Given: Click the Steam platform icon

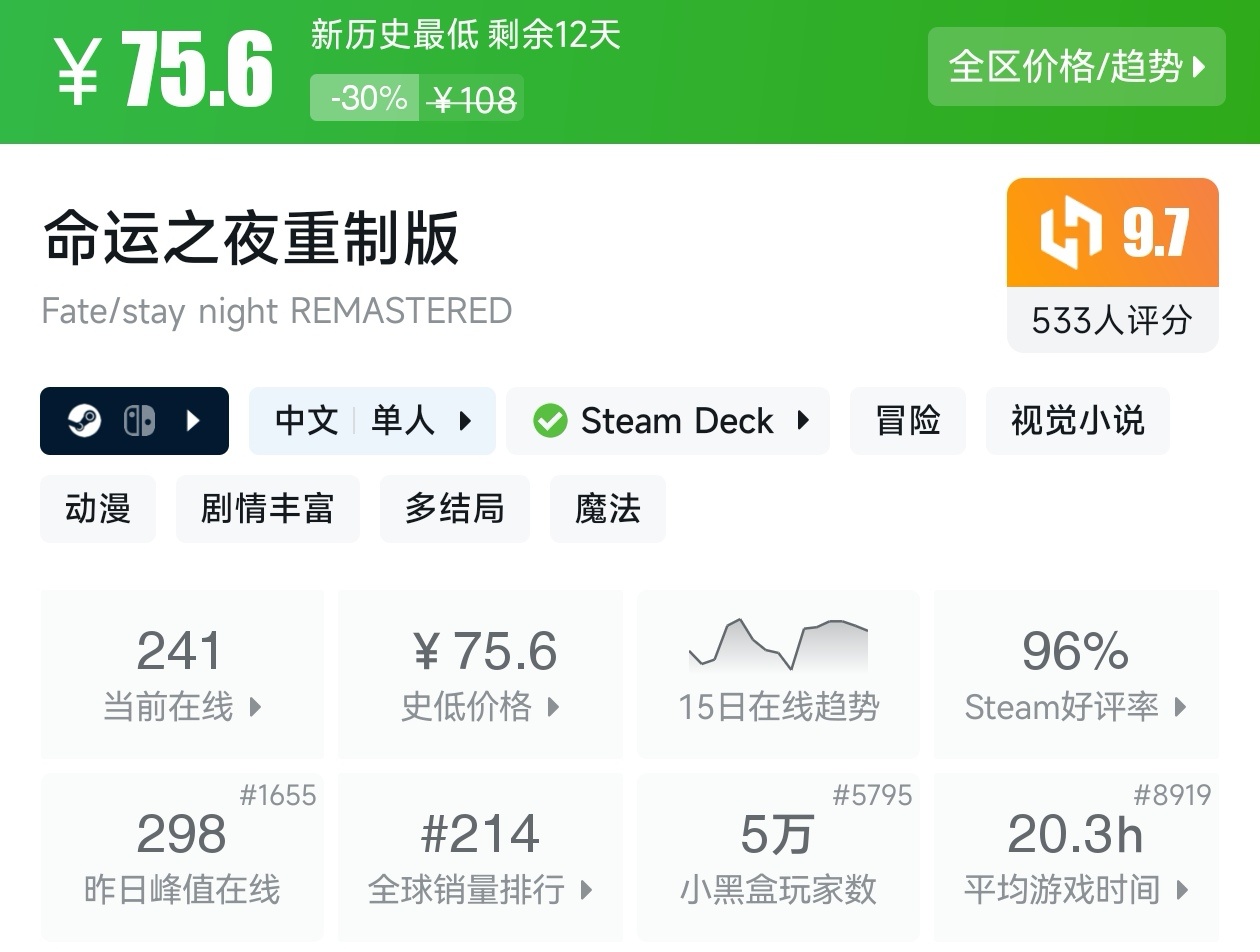Looking at the screenshot, I should coord(84,421).
